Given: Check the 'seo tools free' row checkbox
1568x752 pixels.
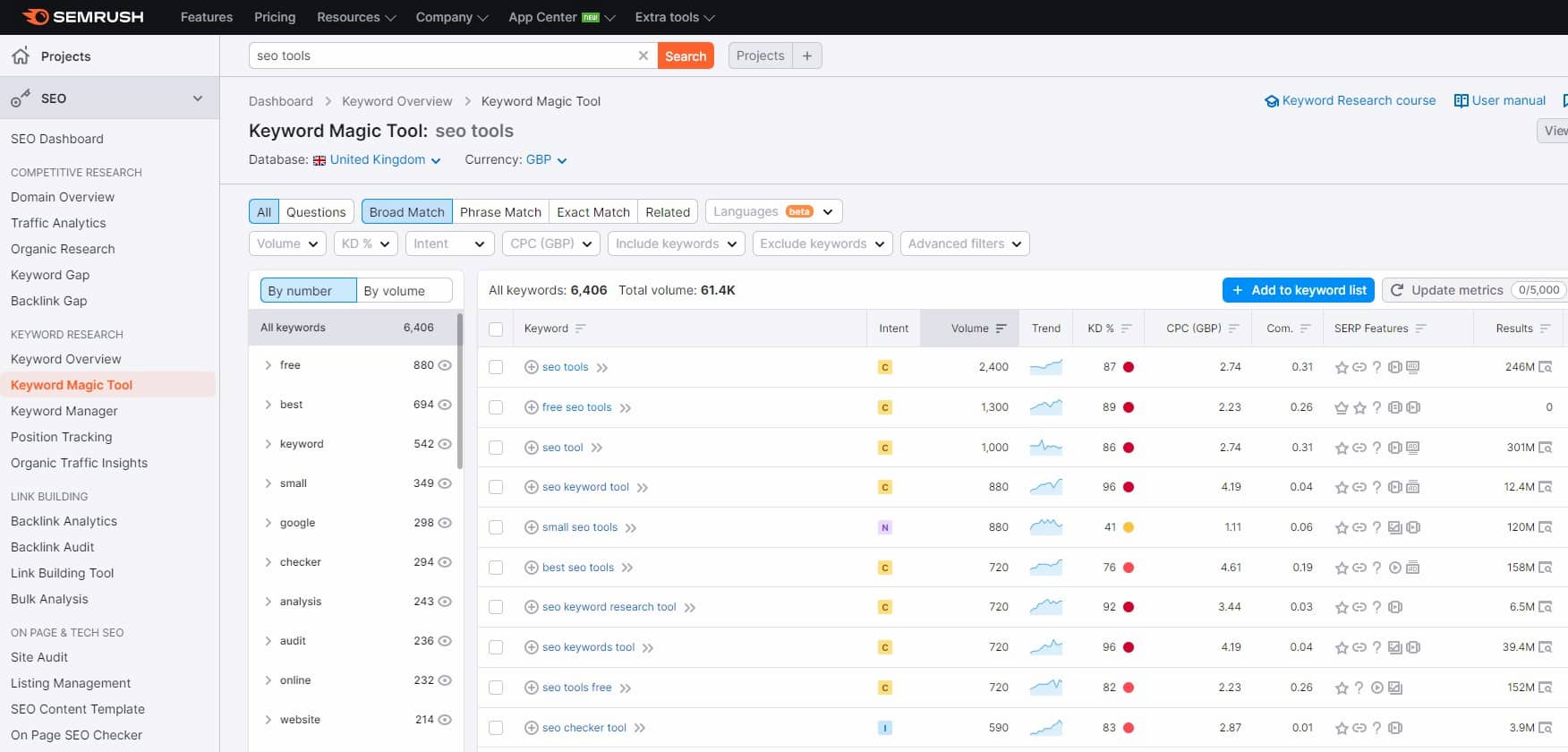Looking at the screenshot, I should click(496, 688).
